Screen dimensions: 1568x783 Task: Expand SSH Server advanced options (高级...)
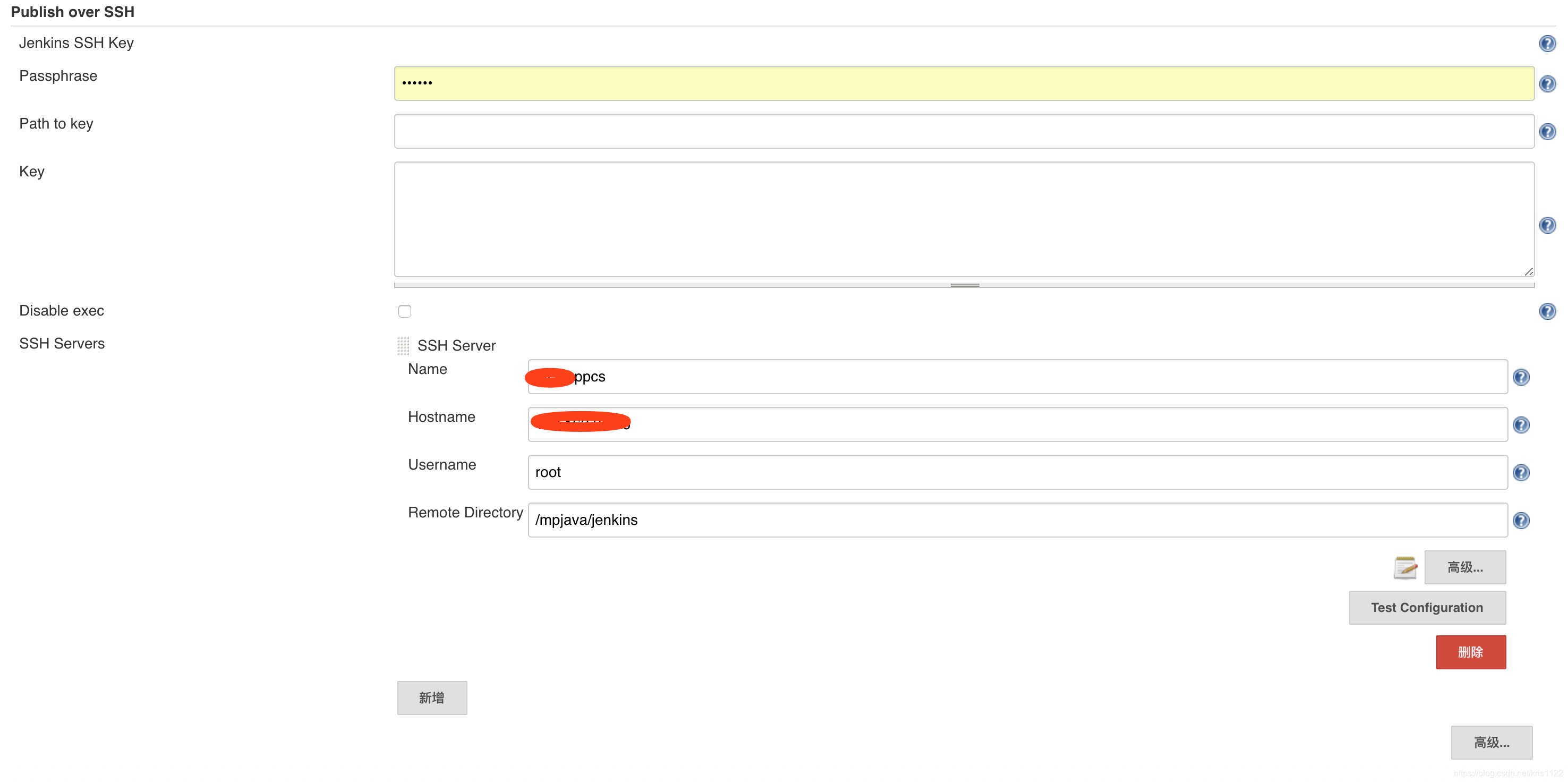point(1464,567)
